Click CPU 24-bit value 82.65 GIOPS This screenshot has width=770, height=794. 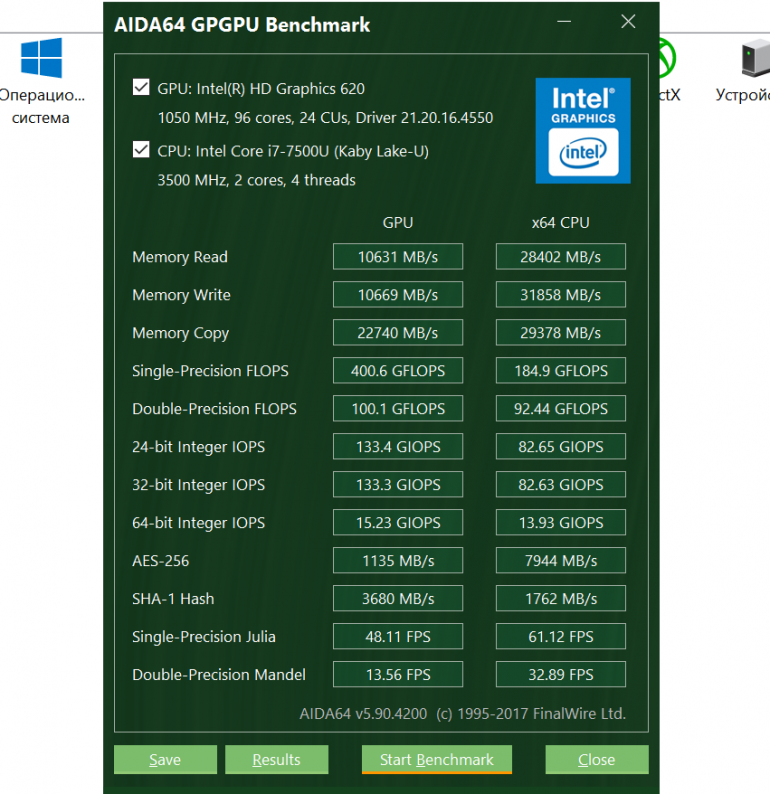click(560, 447)
